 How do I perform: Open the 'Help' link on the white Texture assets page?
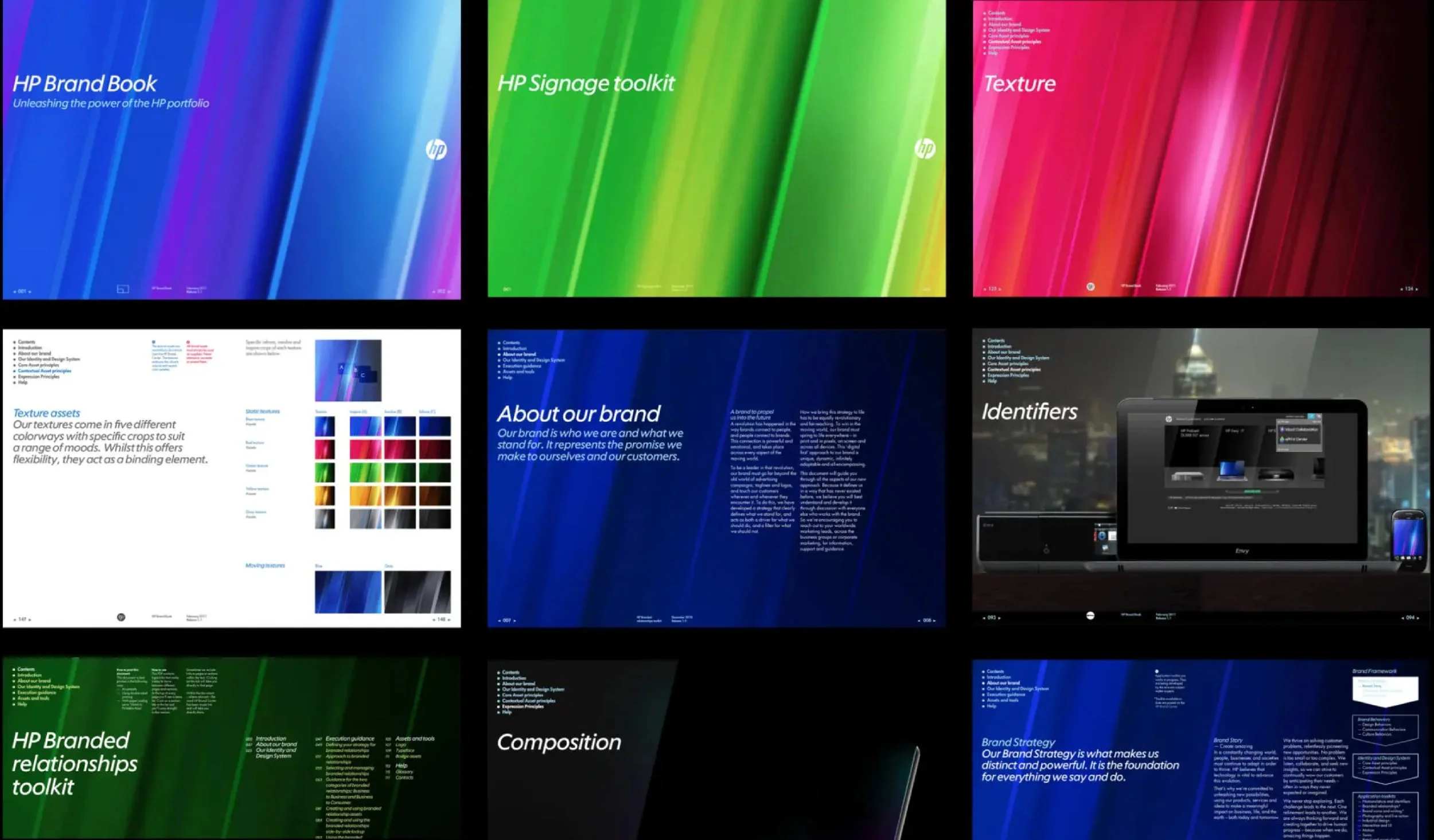[x=22, y=382]
